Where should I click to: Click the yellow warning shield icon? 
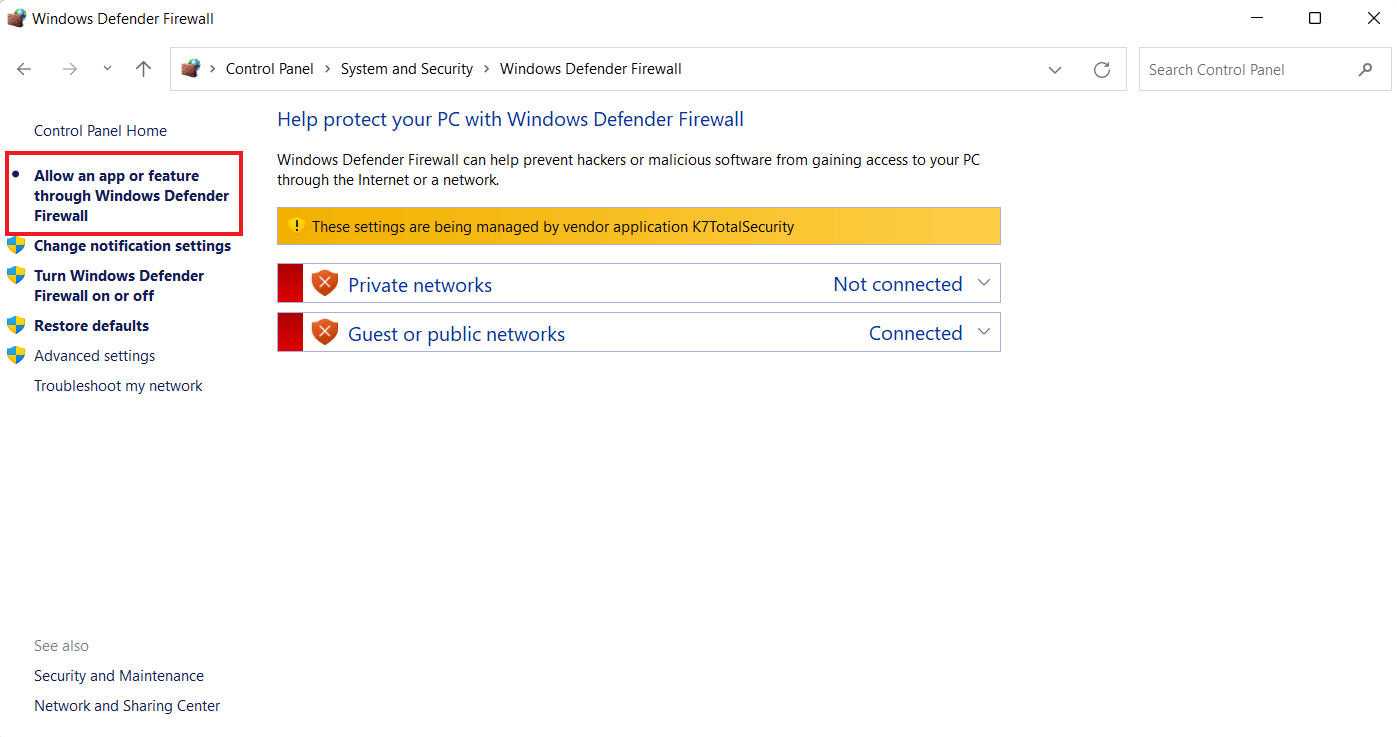(296, 226)
